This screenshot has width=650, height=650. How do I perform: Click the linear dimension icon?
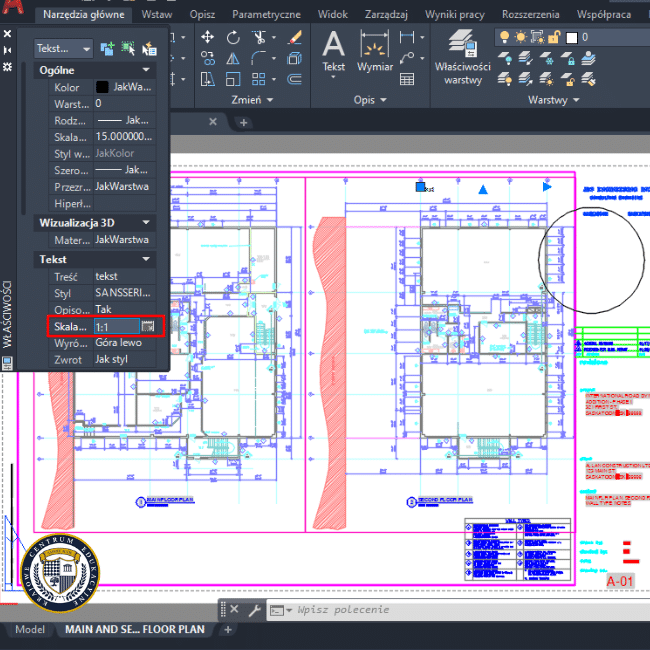click(407, 37)
